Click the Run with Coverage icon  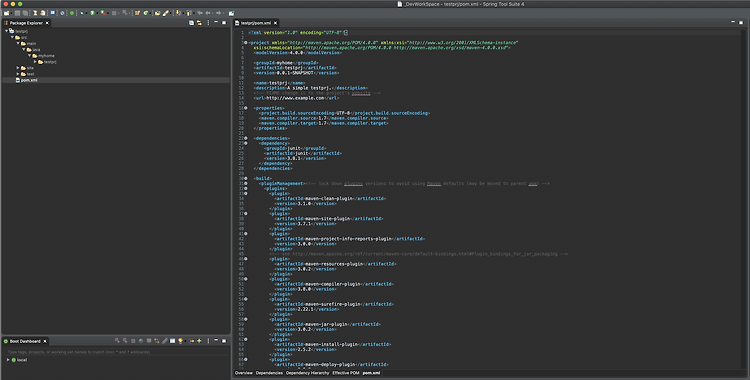[103, 13]
